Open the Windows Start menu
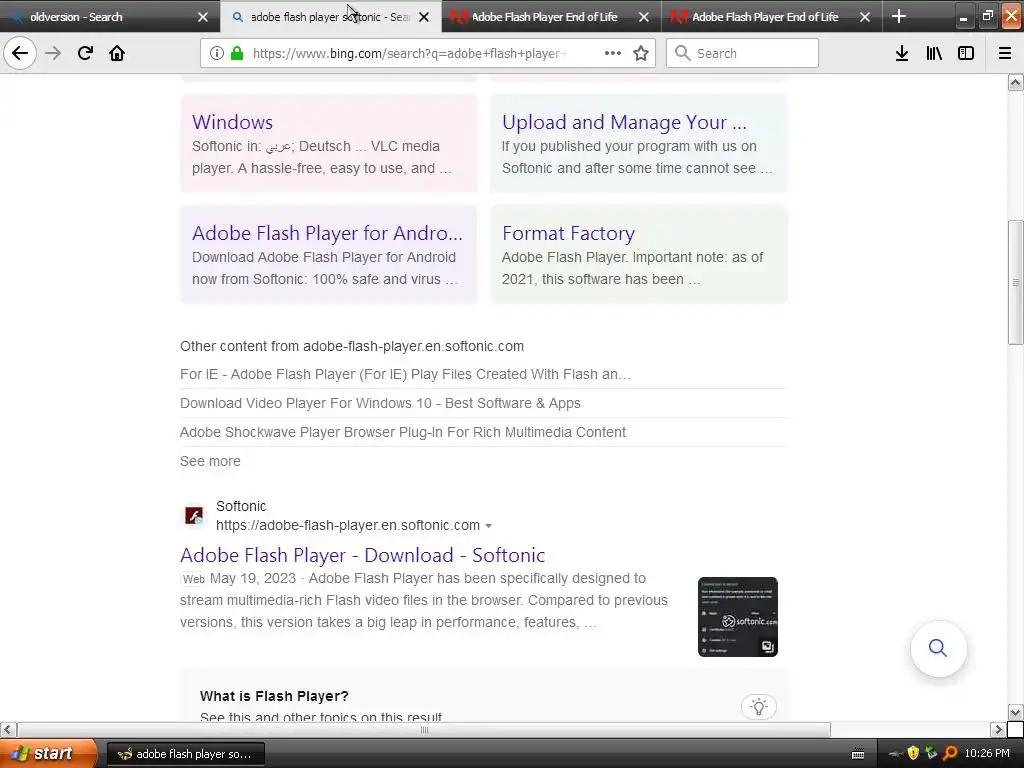 pyautogui.click(x=48, y=754)
